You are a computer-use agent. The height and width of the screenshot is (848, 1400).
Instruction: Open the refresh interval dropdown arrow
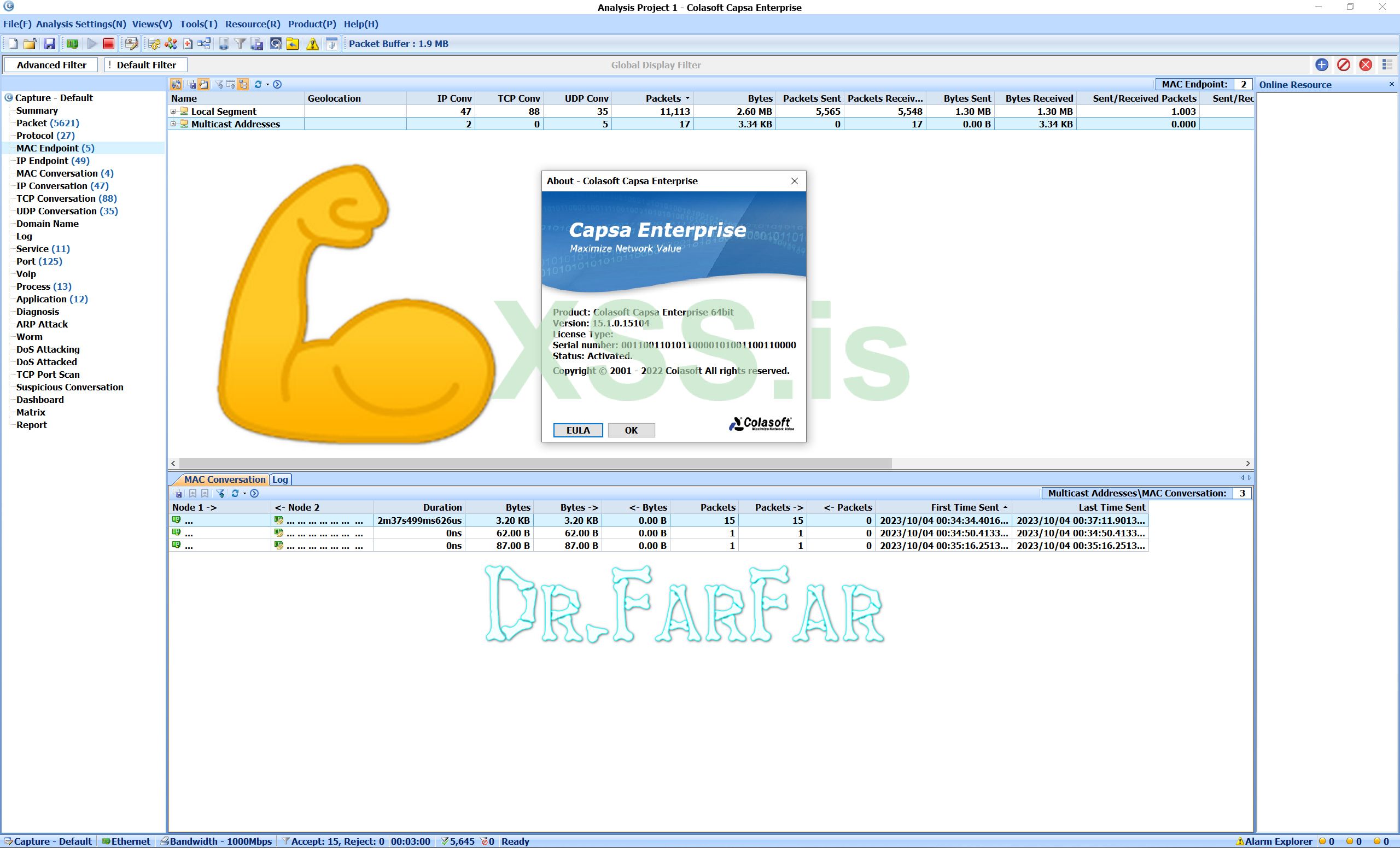[x=266, y=84]
